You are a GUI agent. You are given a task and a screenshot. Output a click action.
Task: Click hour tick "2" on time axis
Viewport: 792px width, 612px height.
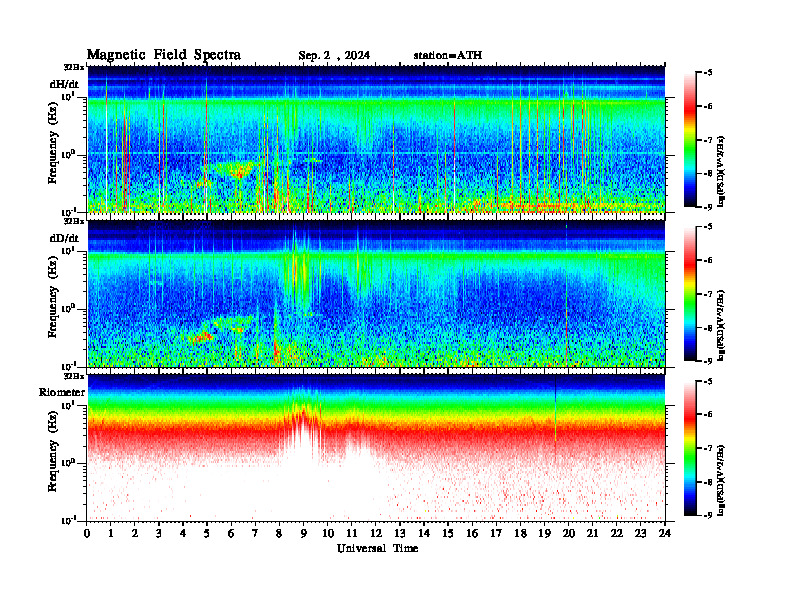pyautogui.click(x=135, y=534)
